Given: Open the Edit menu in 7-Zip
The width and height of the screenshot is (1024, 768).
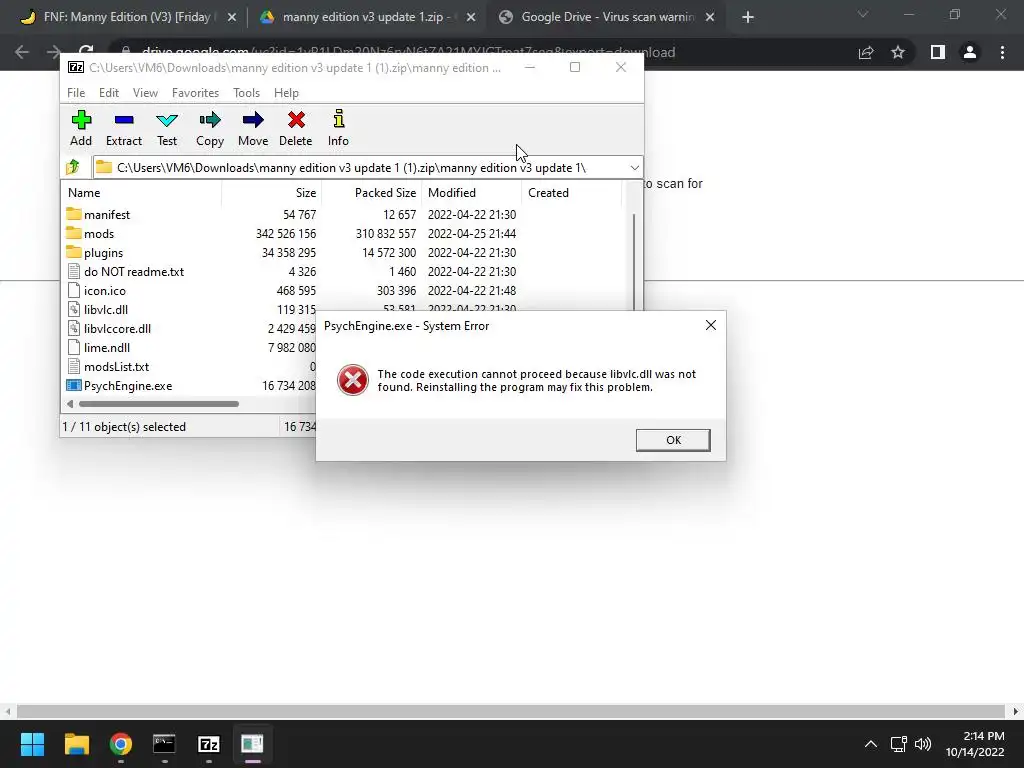Looking at the screenshot, I should pos(109,93).
